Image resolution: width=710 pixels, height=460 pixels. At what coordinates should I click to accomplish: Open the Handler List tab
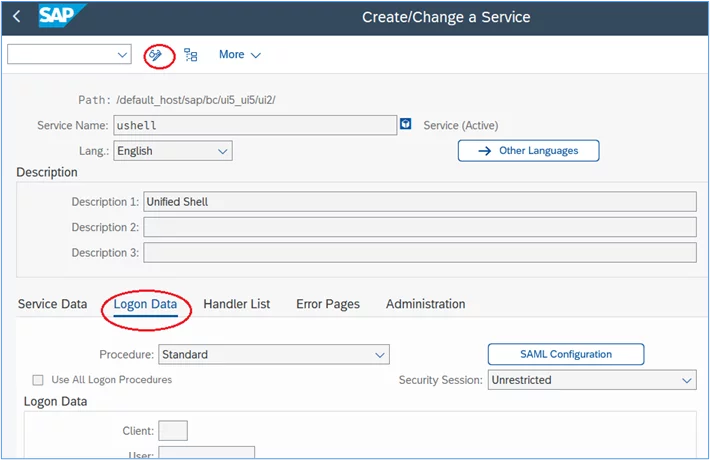tap(237, 304)
